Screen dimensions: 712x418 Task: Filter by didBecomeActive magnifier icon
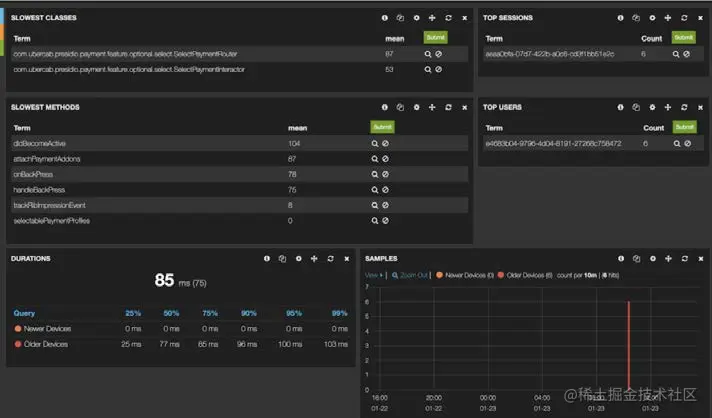coord(375,143)
